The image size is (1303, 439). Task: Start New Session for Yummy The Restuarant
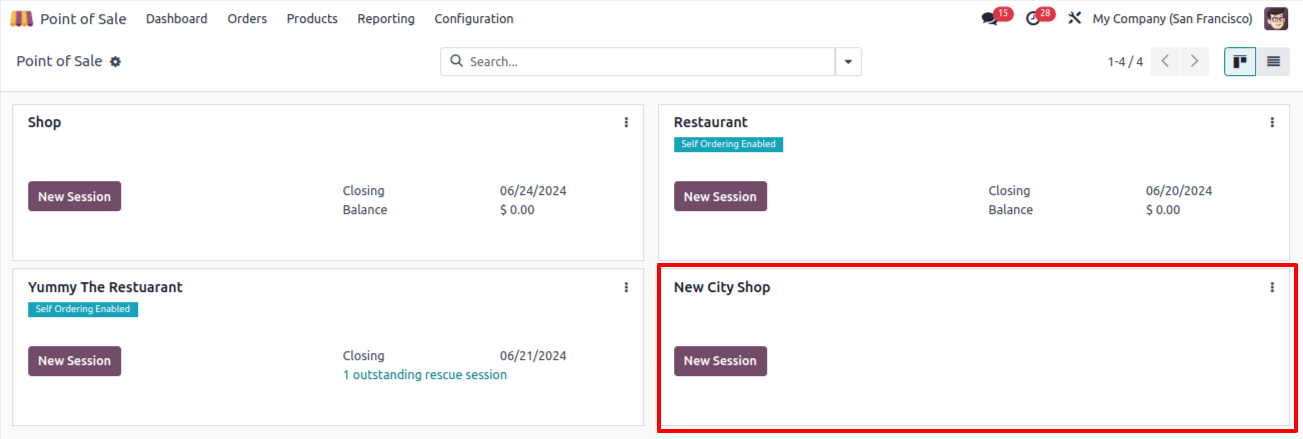[x=74, y=361]
